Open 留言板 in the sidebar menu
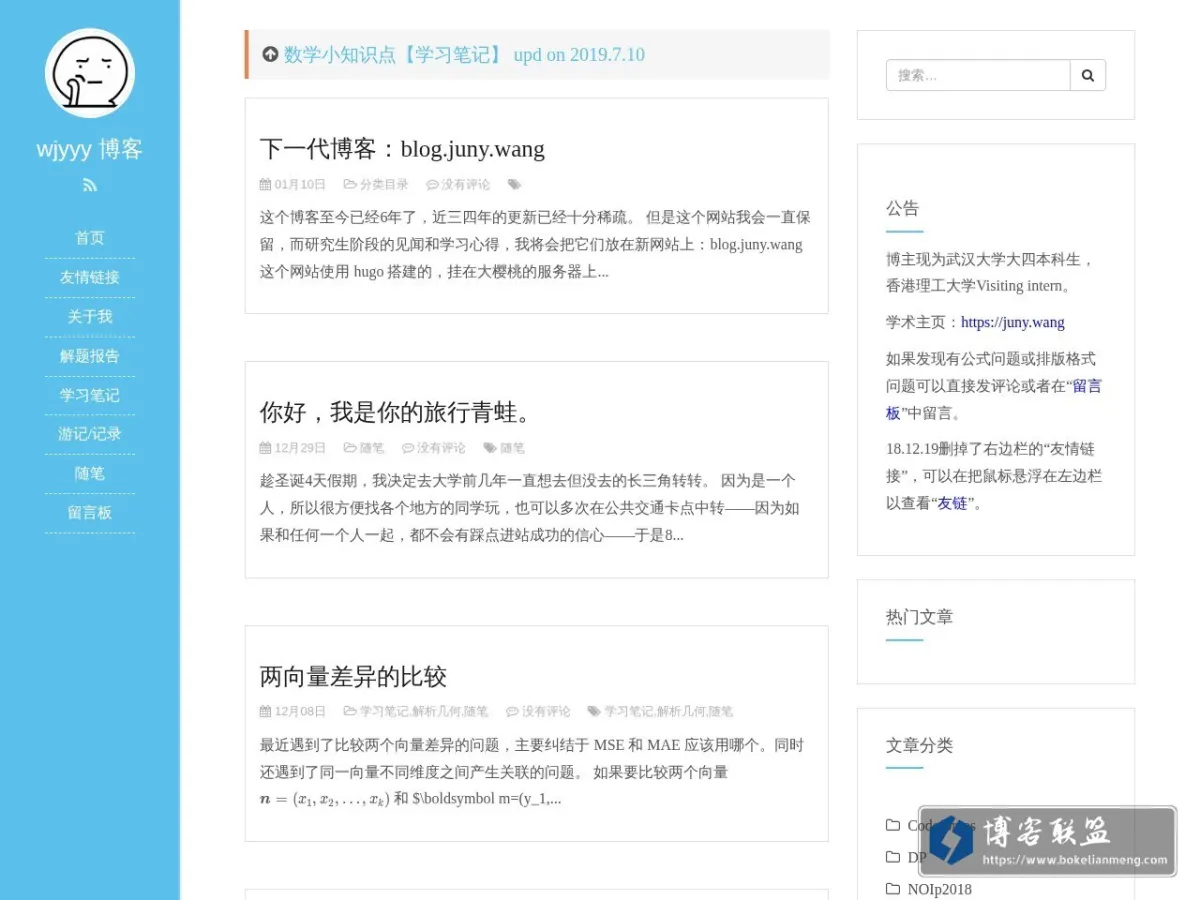 coord(90,512)
